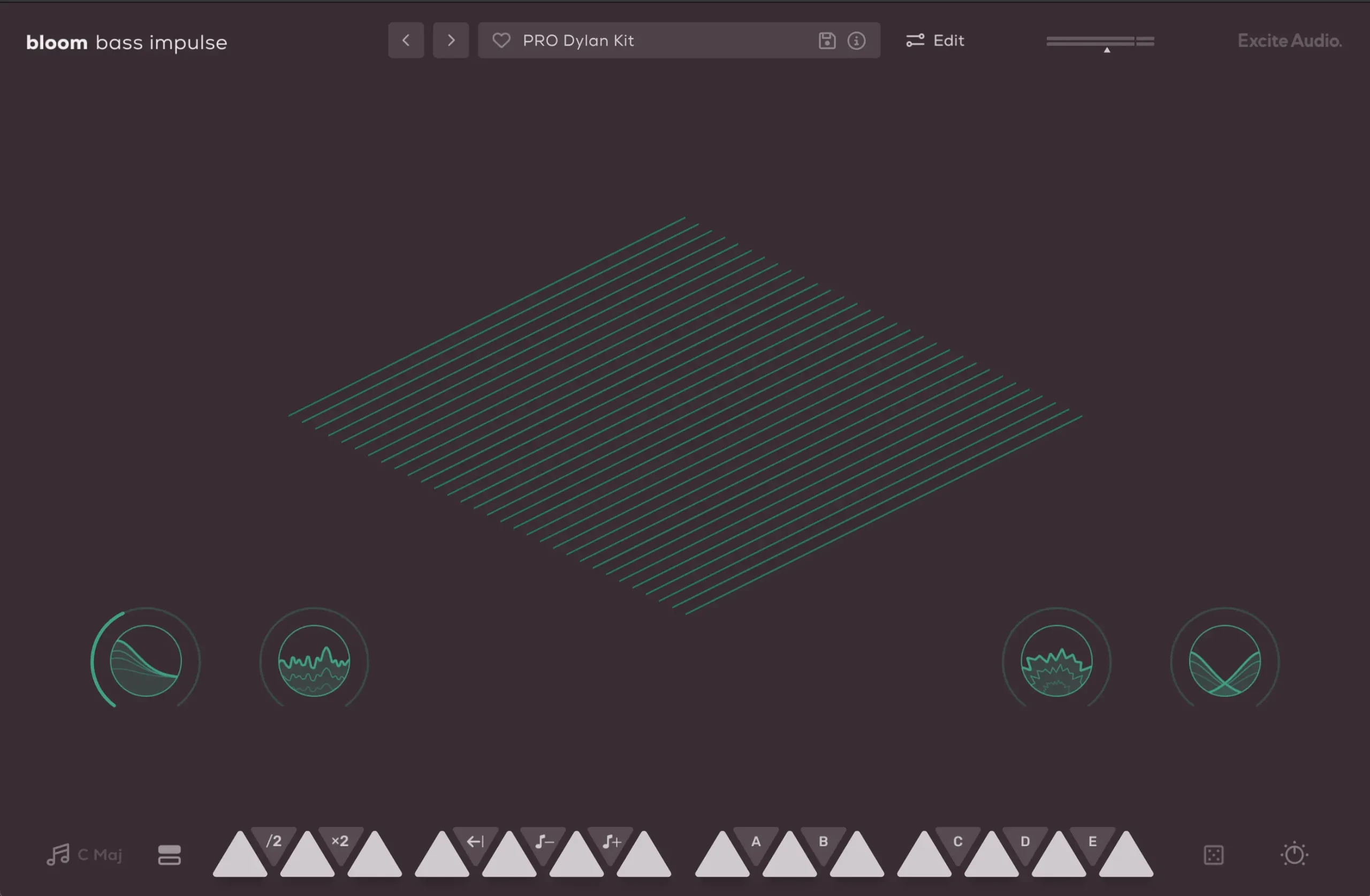Go to previous preset

pyautogui.click(x=406, y=40)
